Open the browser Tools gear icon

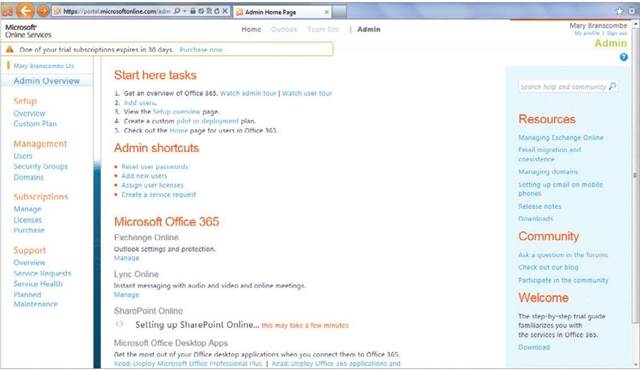pyautogui.click(x=633, y=11)
